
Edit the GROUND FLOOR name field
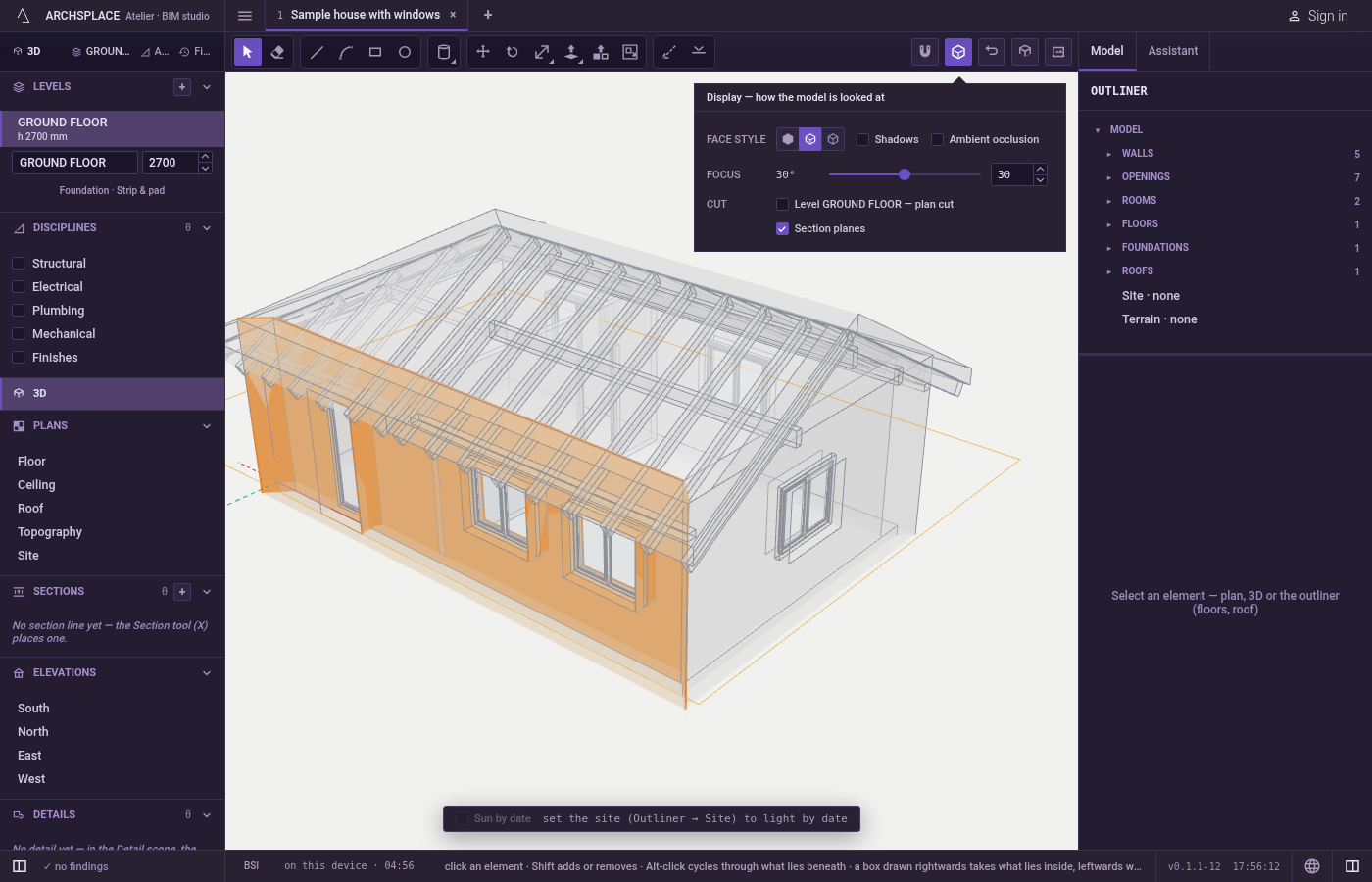click(x=74, y=163)
